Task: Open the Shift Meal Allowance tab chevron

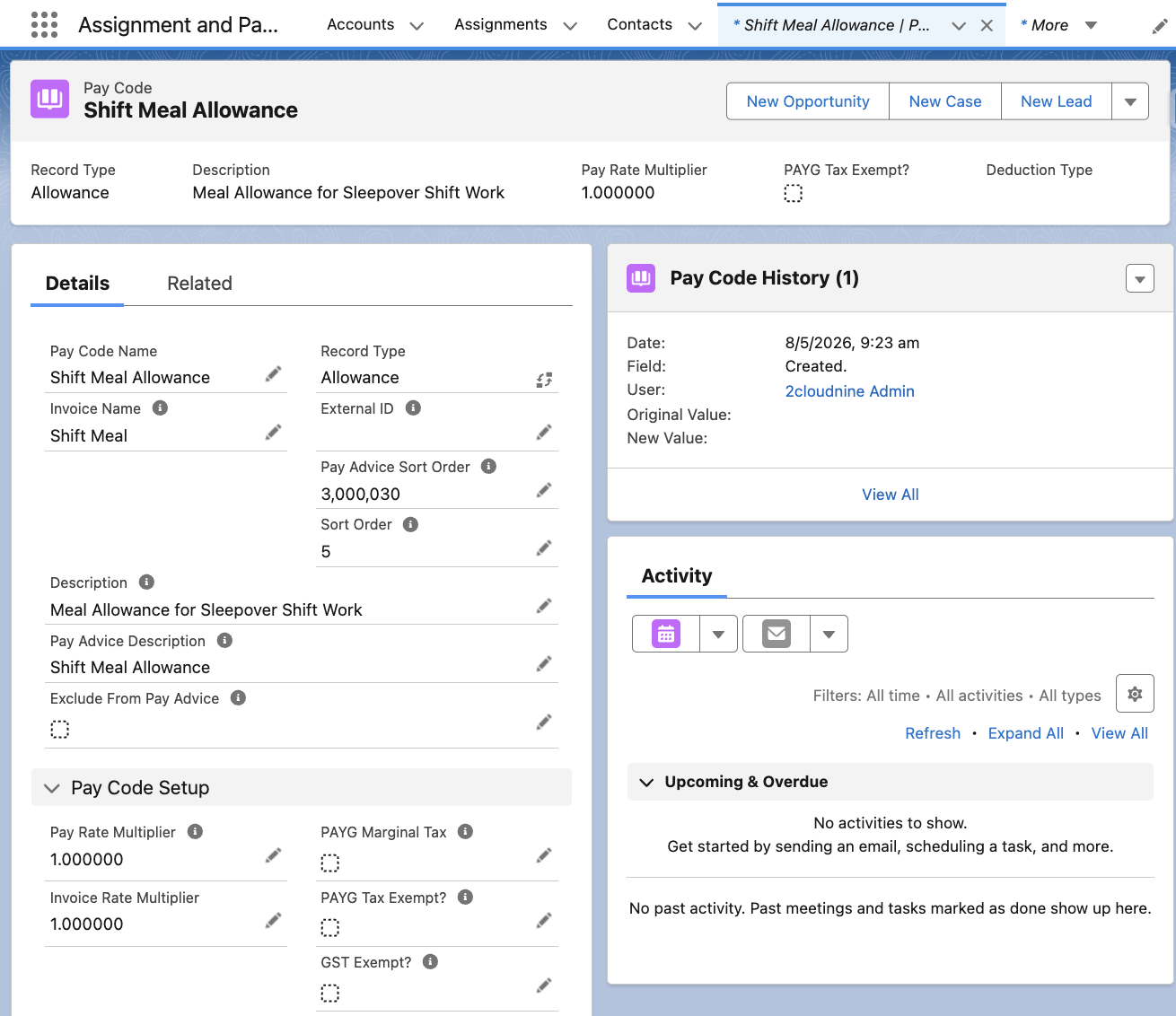Action: tap(959, 26)
